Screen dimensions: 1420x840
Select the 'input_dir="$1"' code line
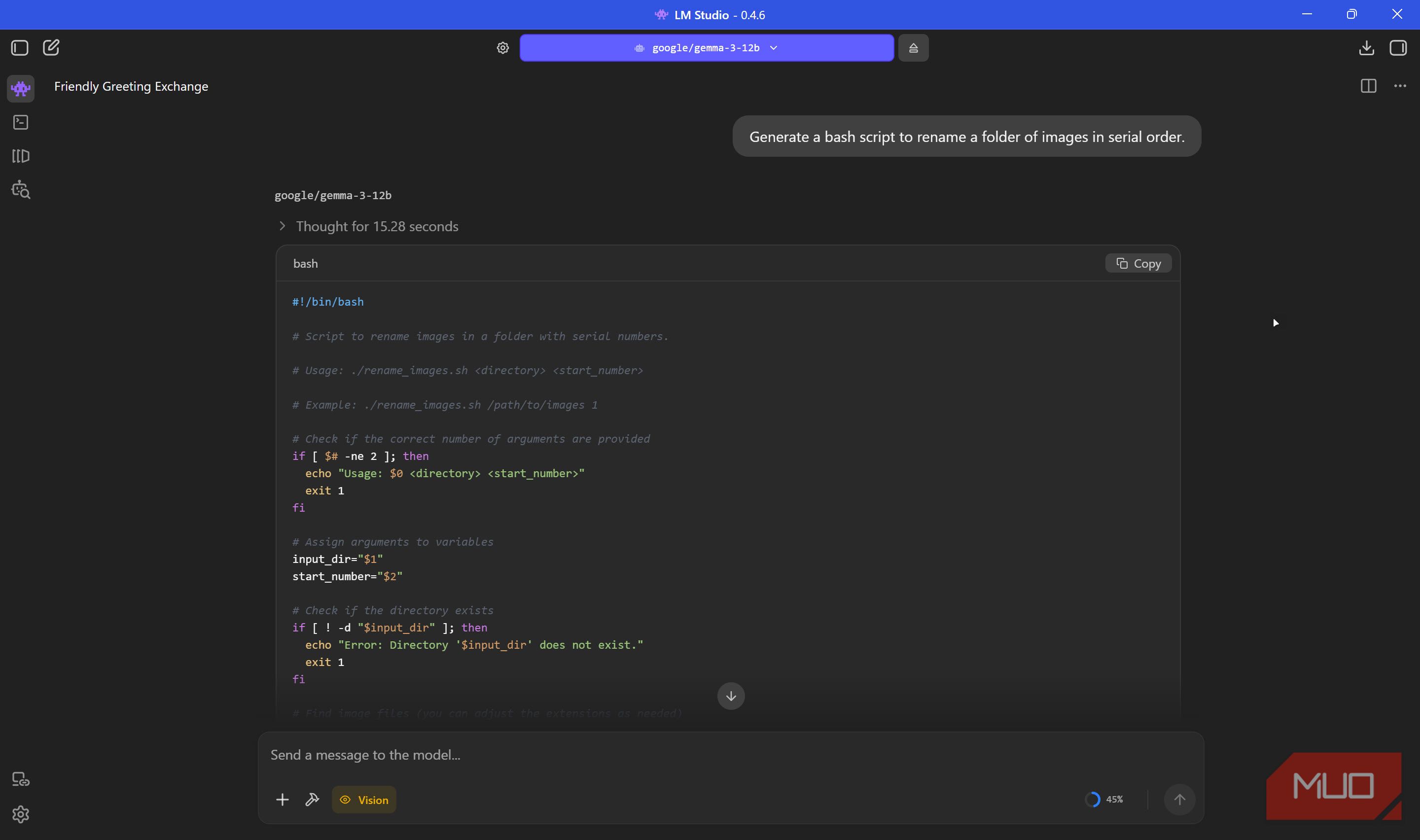pos(337,559)
